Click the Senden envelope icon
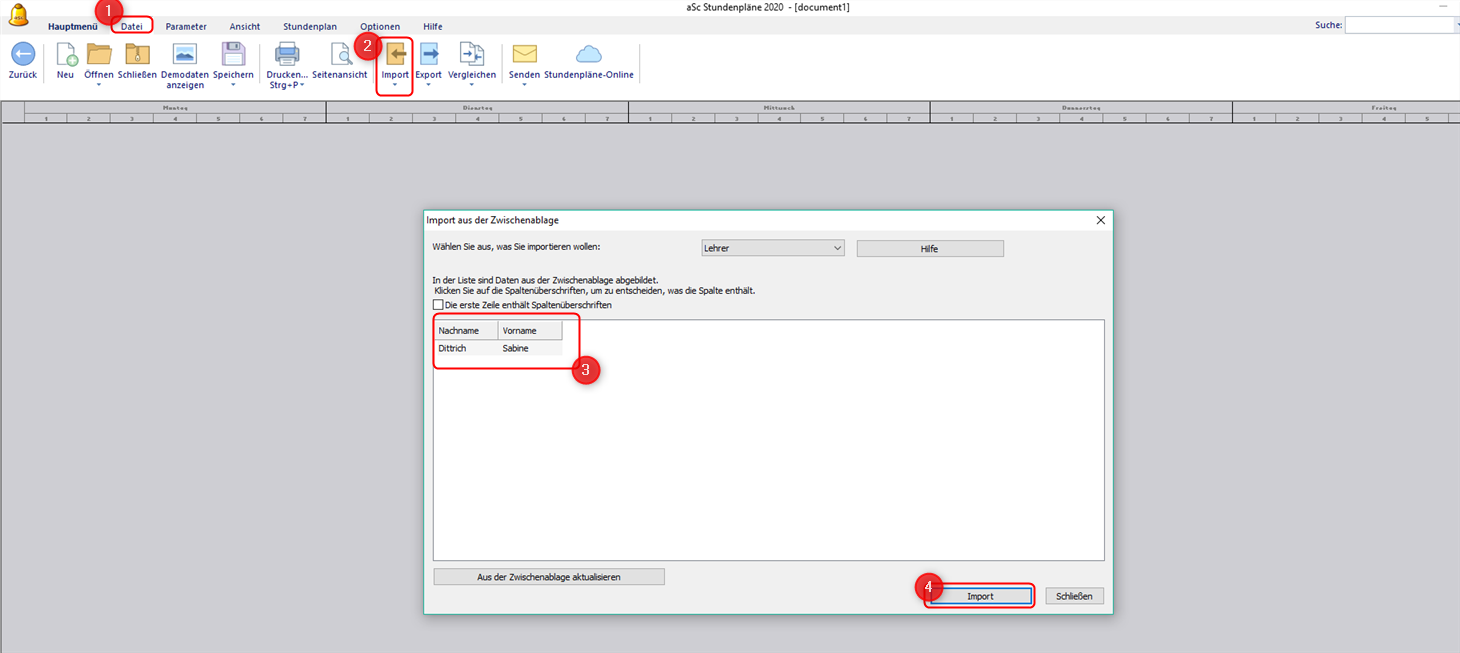Viewport: 1460px width, 653px height. [524, 54]
